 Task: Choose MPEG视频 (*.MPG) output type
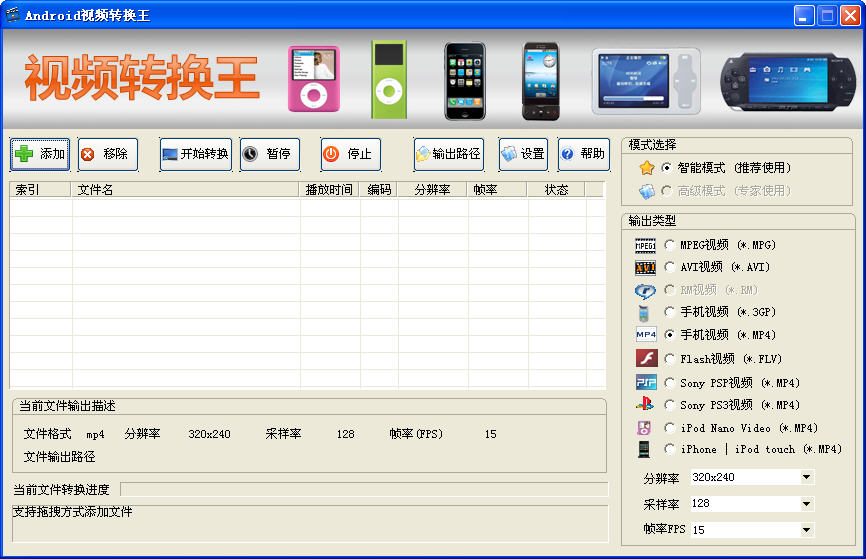pos(669,245)
